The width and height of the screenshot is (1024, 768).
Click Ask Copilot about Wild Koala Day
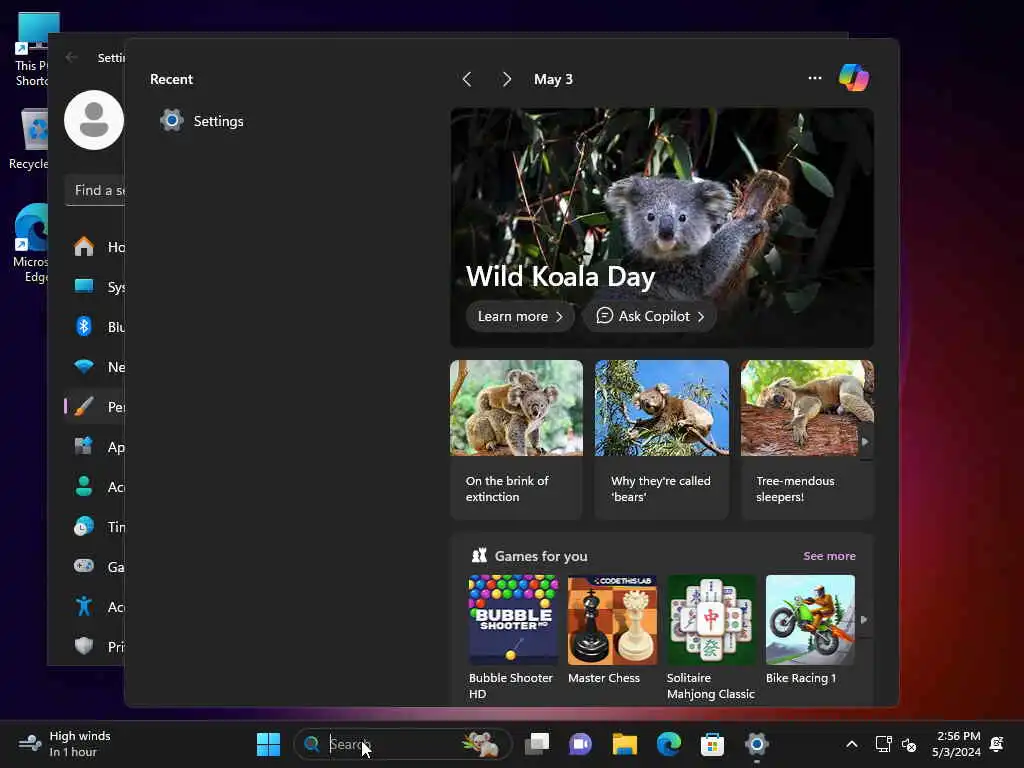(650, 316)
